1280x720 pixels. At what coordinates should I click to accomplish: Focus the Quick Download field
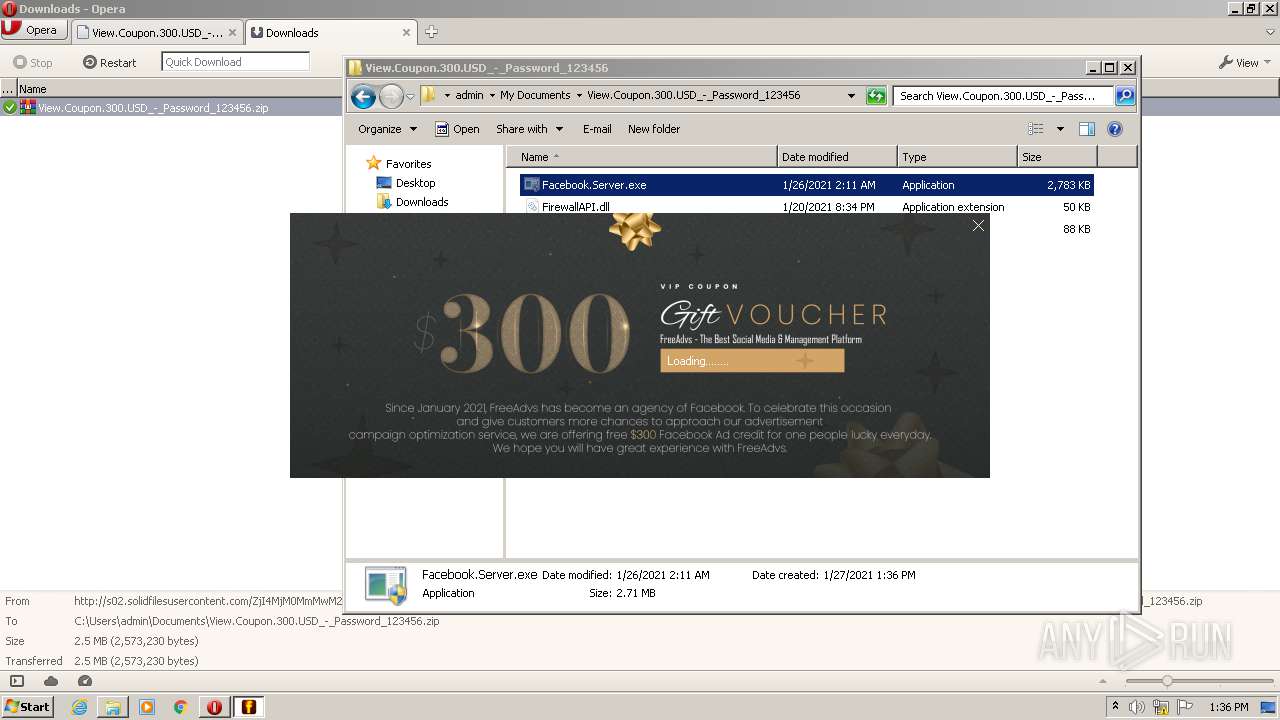click(235, 62)
